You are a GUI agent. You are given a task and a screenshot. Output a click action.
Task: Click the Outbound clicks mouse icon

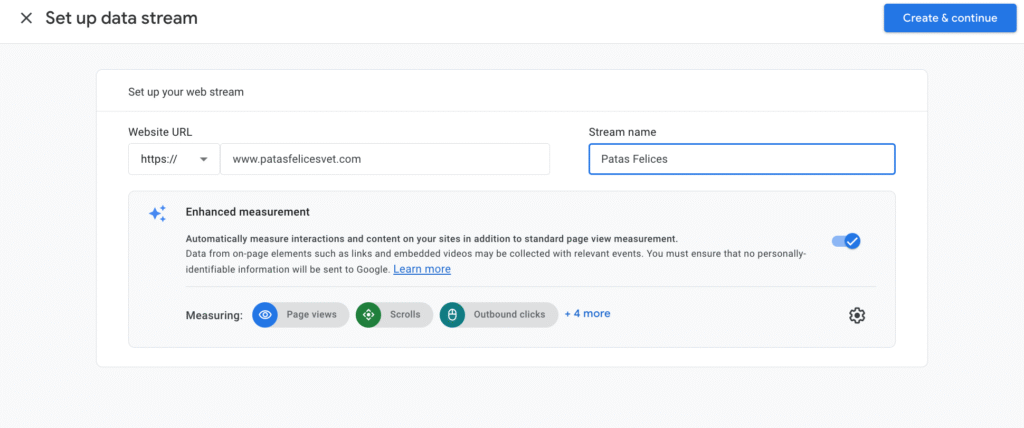(x=452, y=314)
